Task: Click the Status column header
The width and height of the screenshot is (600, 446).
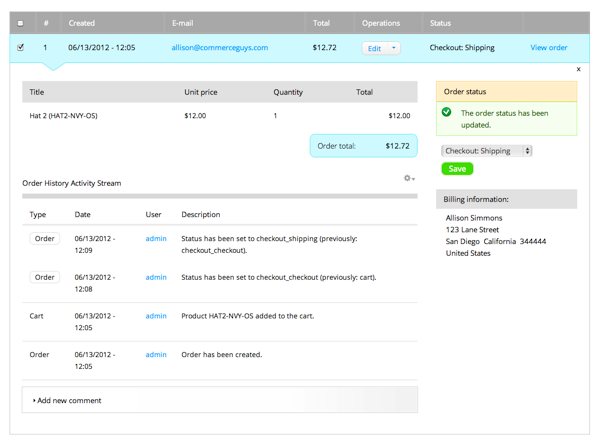Action: (440, 23)
